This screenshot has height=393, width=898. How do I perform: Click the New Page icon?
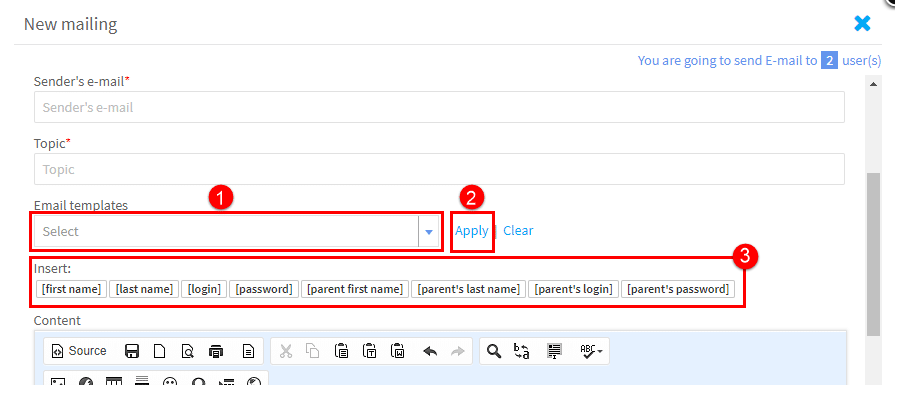[160, 351]
